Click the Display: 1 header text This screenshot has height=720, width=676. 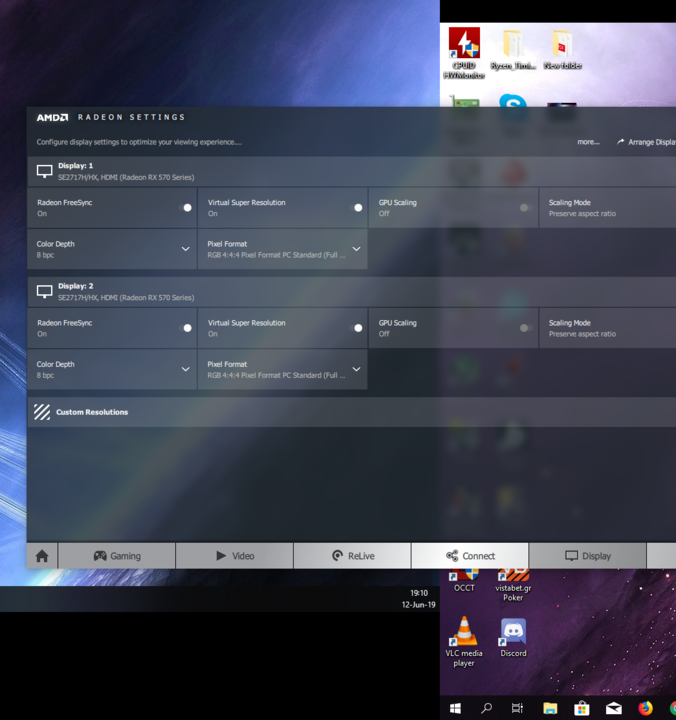pos(75,166)
